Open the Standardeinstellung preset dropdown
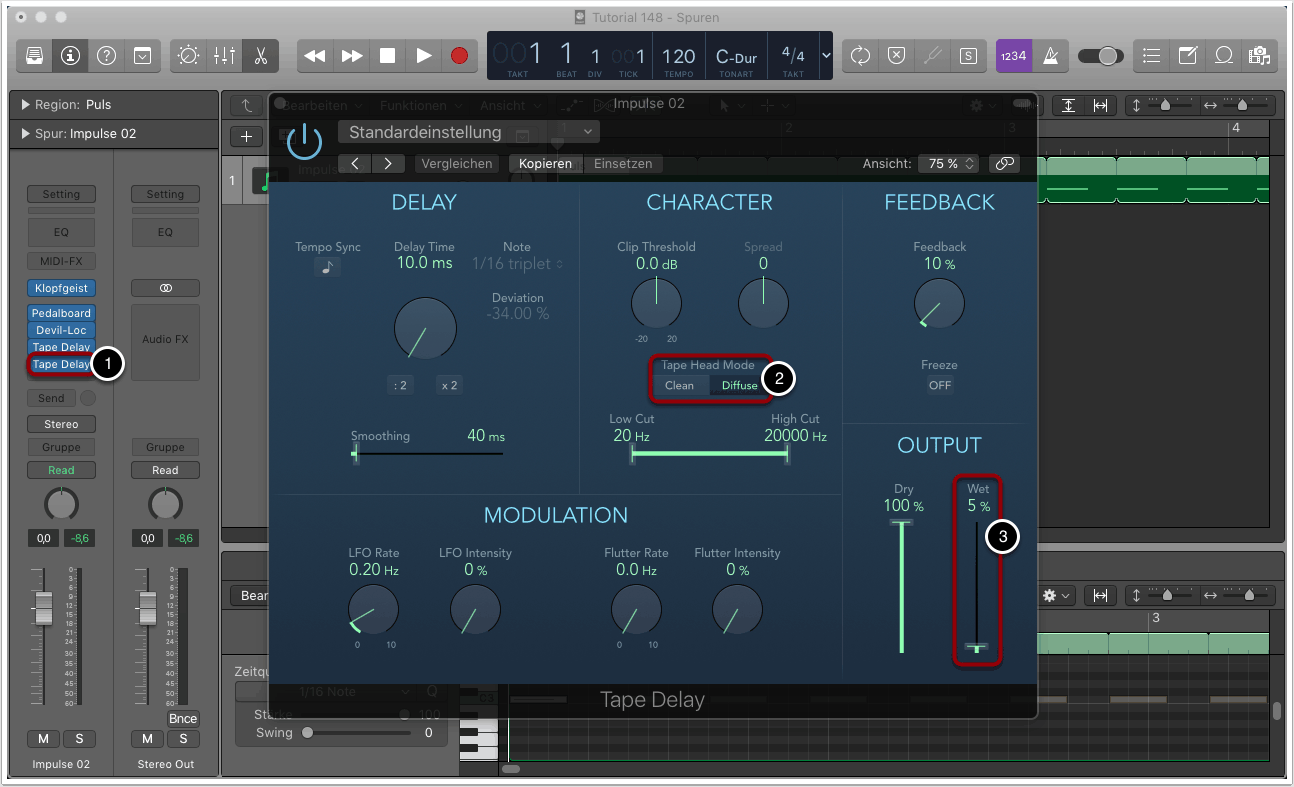Viewport: 1294px width, 787px height. point(468,132)
